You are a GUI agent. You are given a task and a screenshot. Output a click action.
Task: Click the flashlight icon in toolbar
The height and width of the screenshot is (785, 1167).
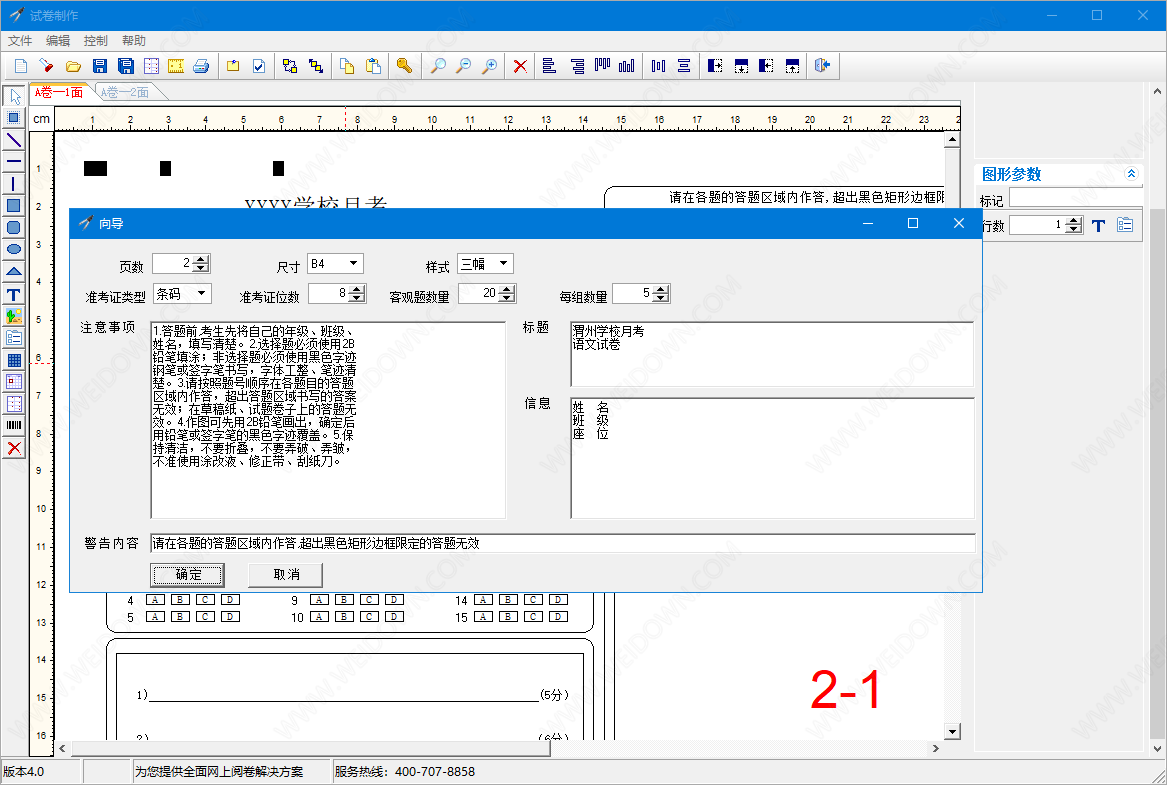coord(47,66)
